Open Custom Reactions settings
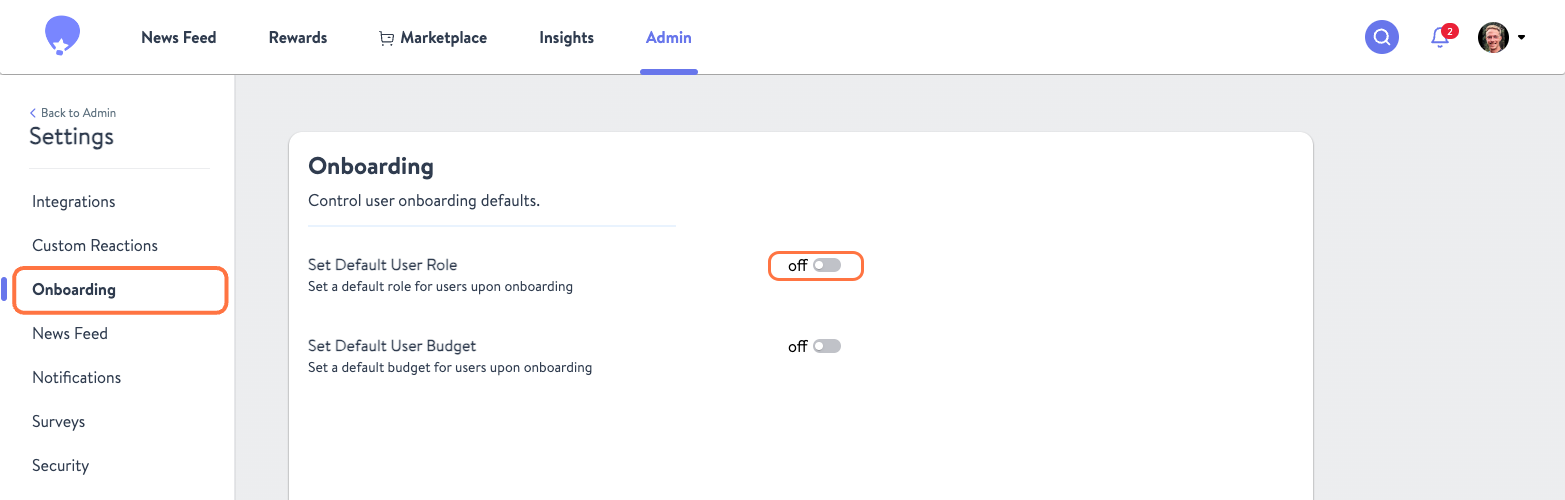 [x=95, y=245]
